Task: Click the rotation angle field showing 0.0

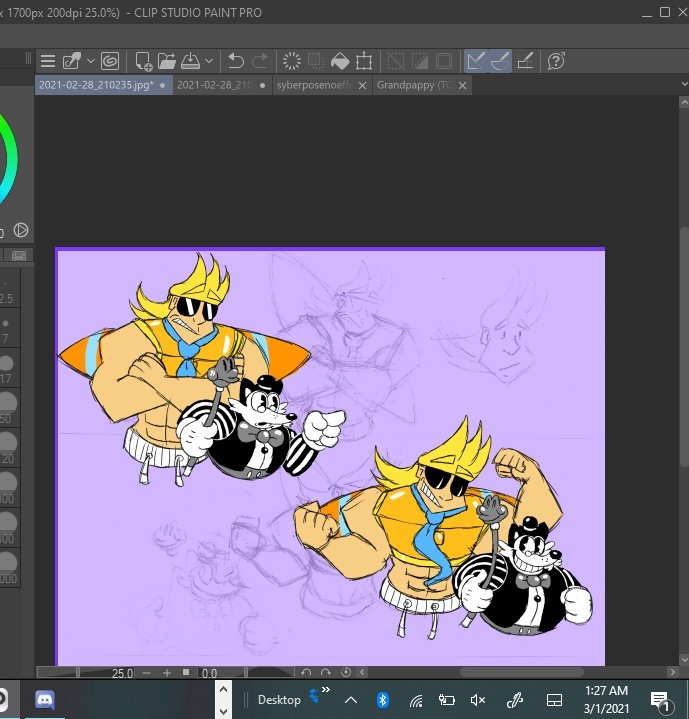Action: 209,673
